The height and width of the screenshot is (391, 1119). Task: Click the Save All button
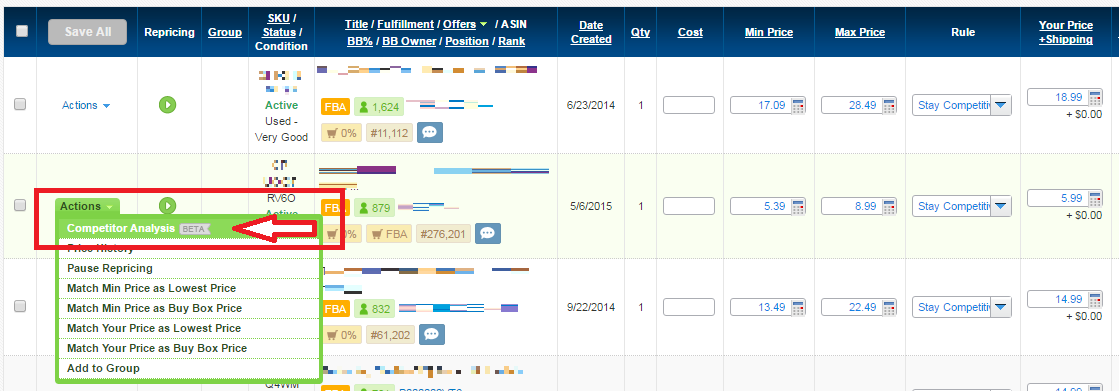coord(88,32)
